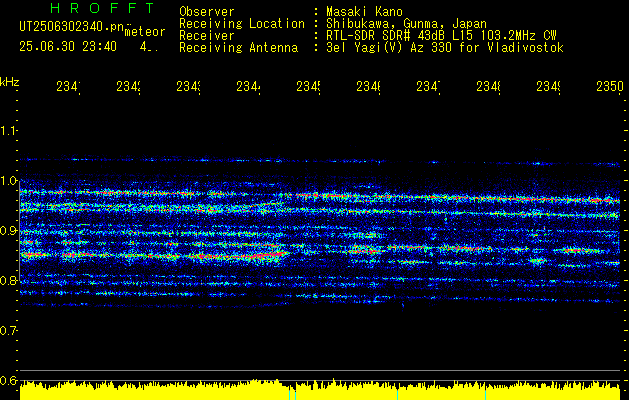Select 3el Yagi(V) Az 330 antenna text

pos(445,48)
